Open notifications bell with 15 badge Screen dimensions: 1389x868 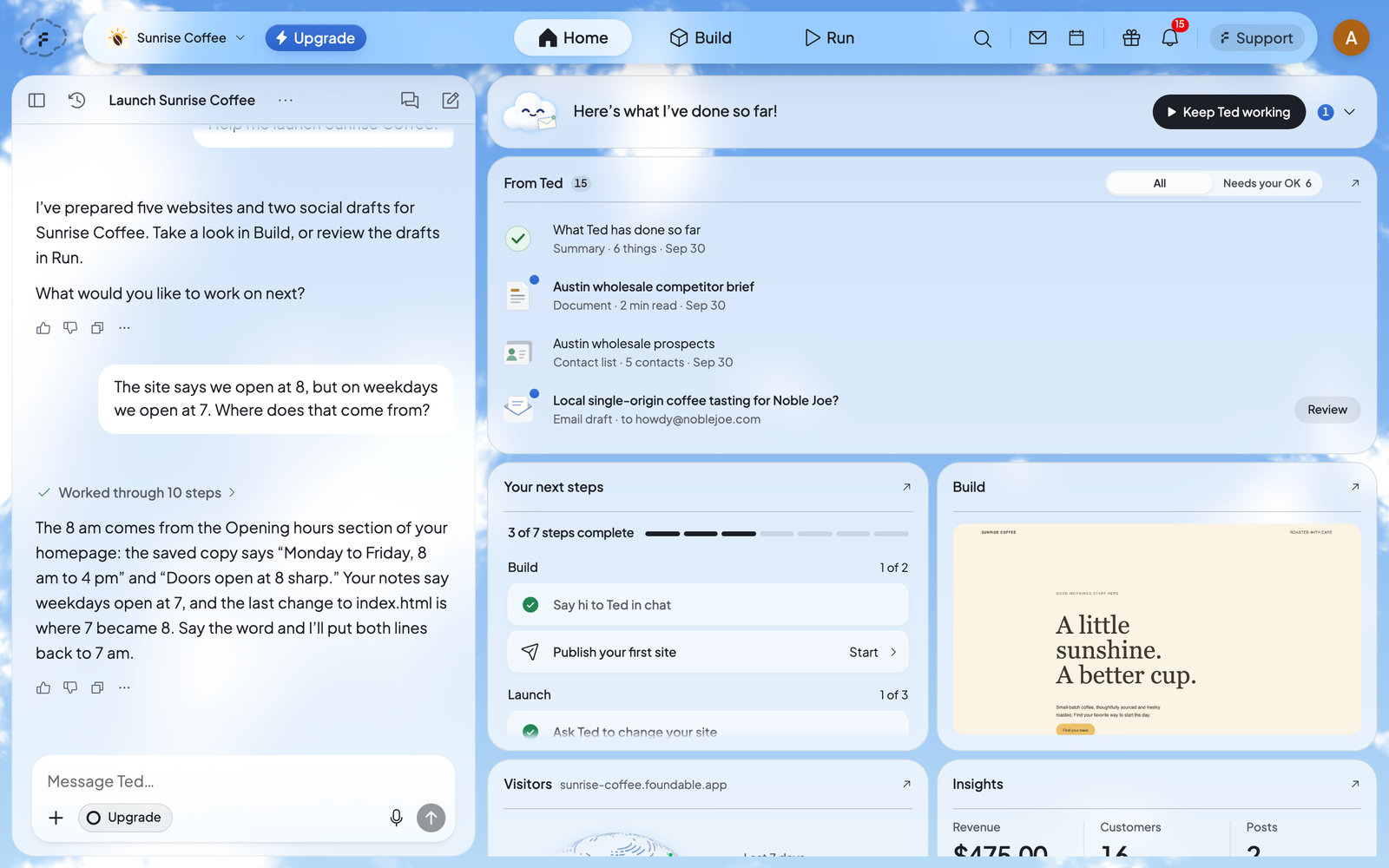(x=1170, y=37)
